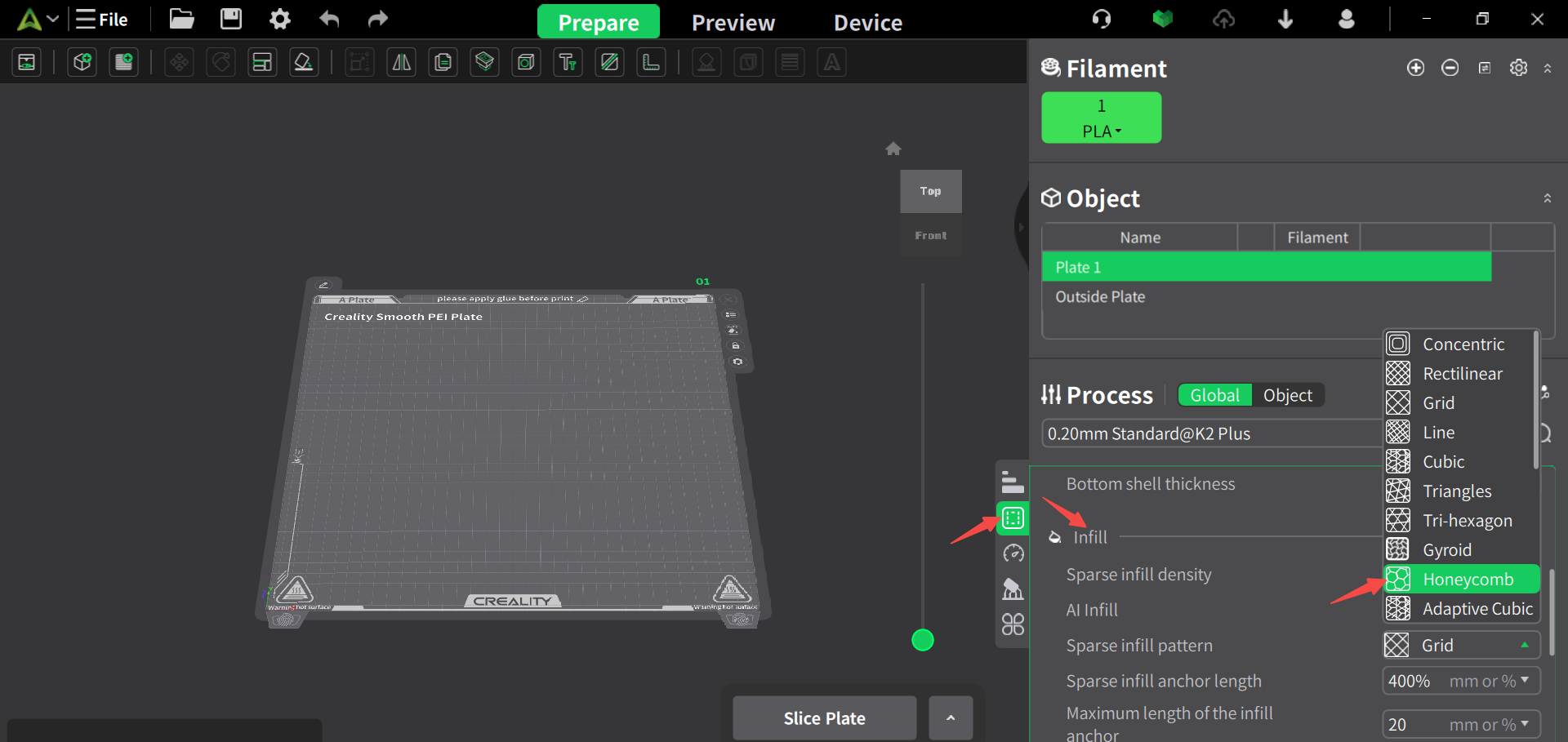
Task: Open the Support settings sidebar icon
Action: coord(1013,589)
